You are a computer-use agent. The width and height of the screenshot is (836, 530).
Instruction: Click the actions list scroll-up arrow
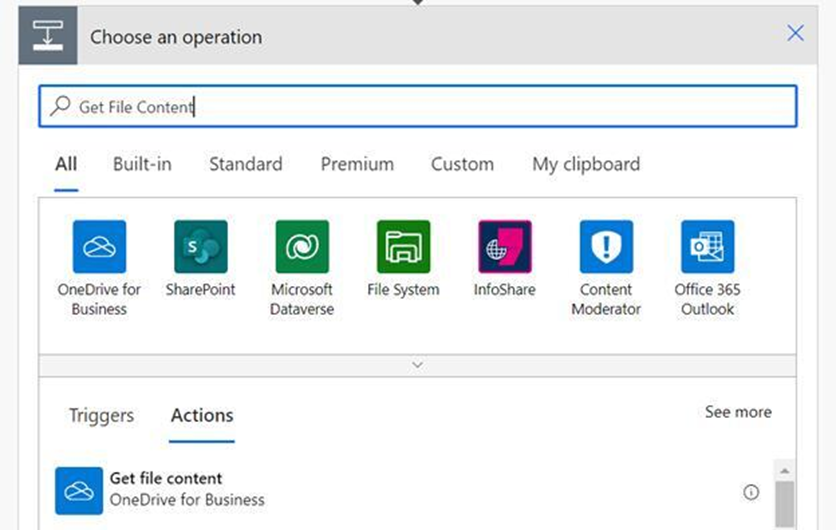(x=784, y=471)
